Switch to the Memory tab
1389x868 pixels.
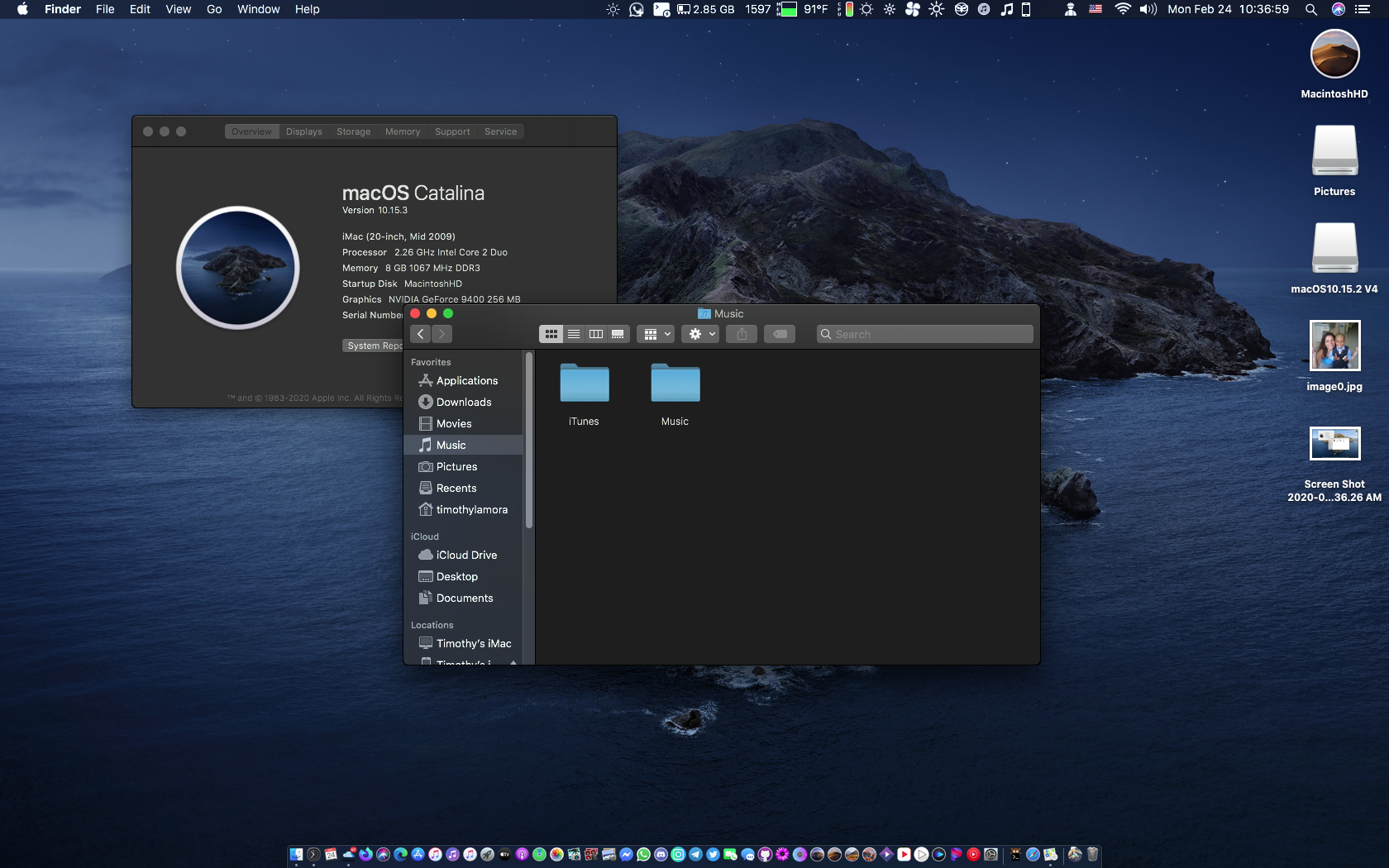tap(403, 131)
